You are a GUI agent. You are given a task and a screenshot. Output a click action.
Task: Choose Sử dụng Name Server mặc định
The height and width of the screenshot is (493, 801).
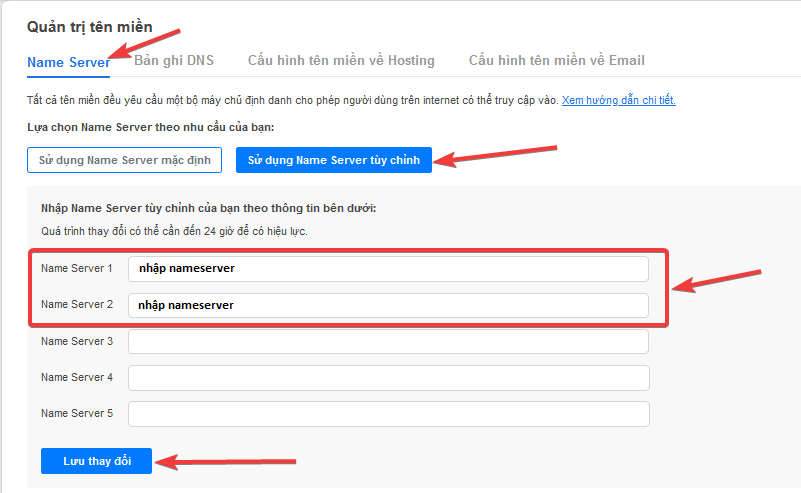(126, 160)
